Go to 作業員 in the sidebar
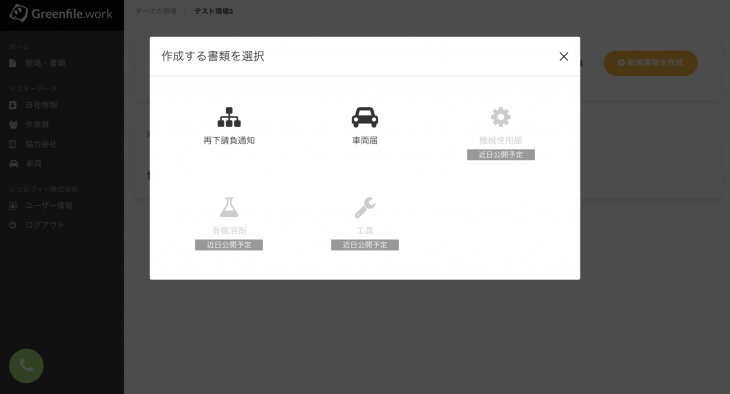 (x=37, y=125)
